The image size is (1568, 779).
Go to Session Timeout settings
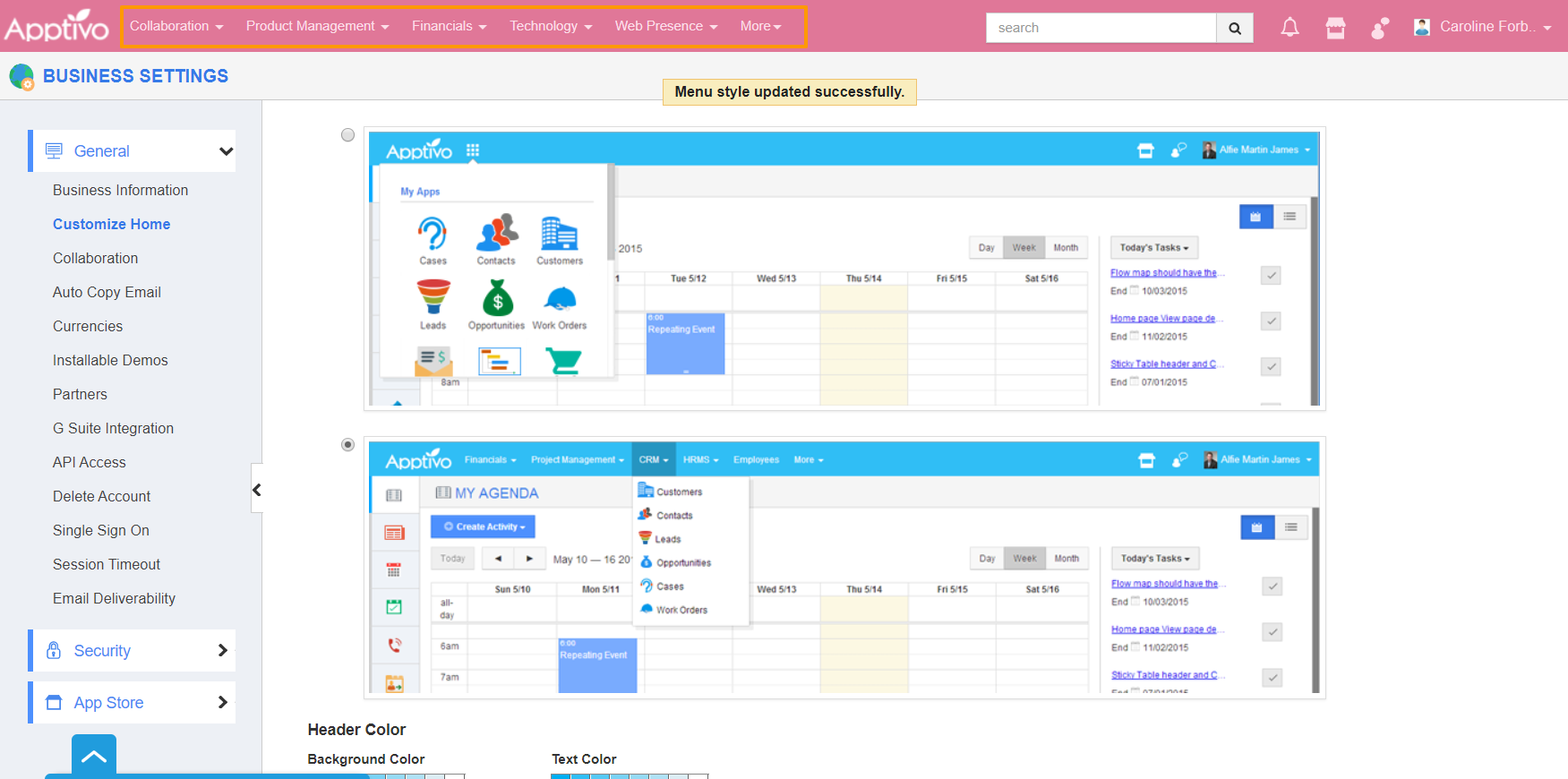[x=107, y=564]
